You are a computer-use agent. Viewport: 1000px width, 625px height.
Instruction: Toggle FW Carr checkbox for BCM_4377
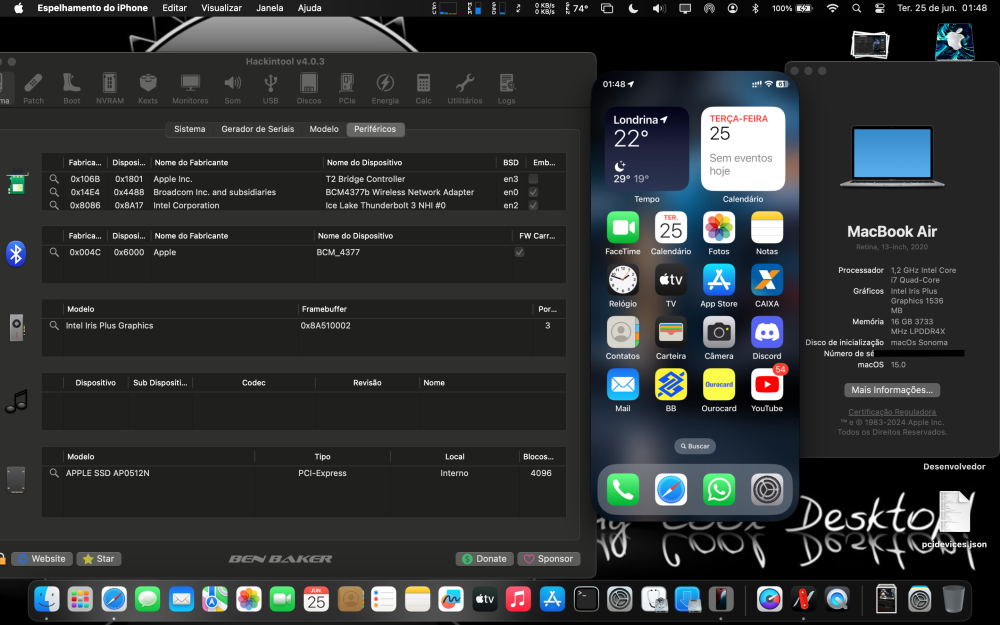coord(519,252)
